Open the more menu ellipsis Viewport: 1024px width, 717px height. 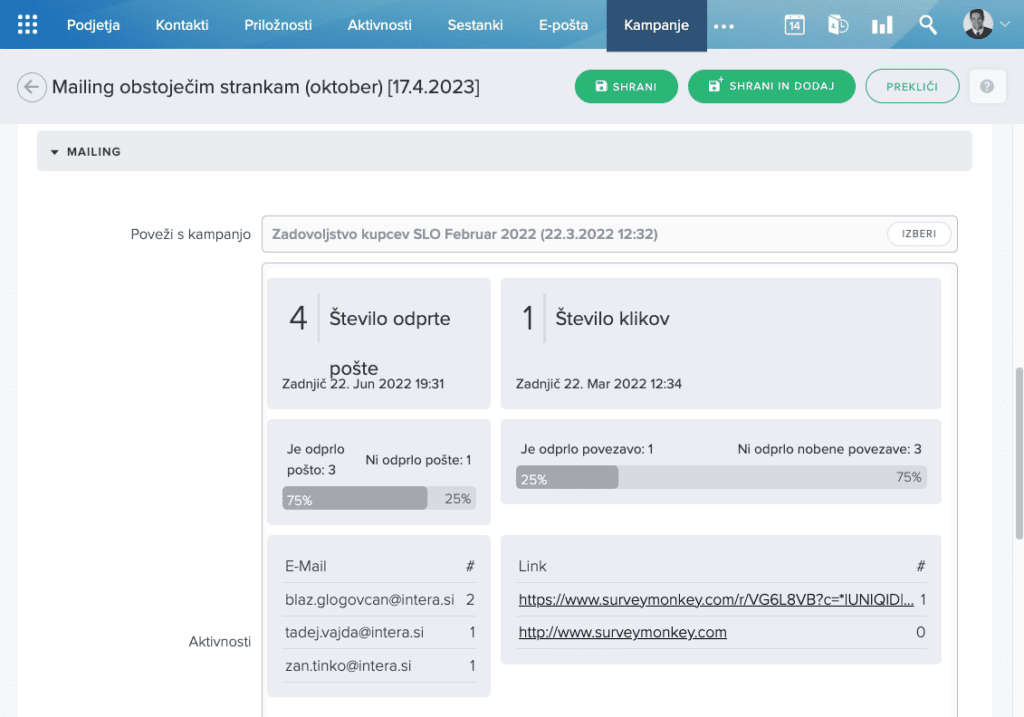(x=724, y=26)
